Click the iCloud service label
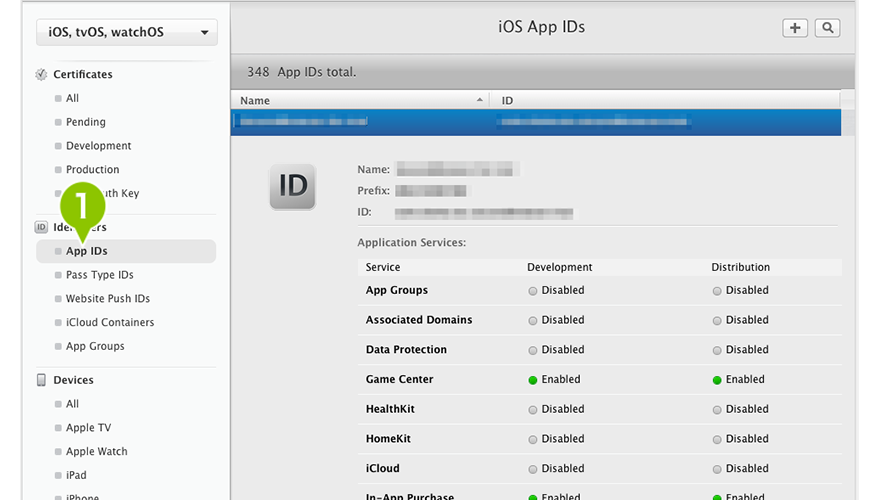 coord(383,468)
